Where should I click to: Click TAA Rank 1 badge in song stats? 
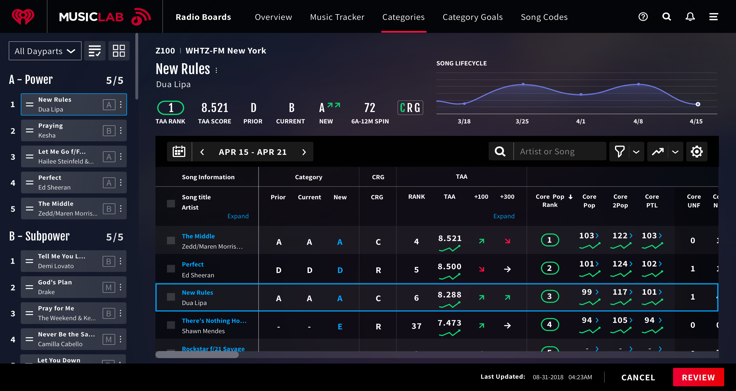pos(170,108)
